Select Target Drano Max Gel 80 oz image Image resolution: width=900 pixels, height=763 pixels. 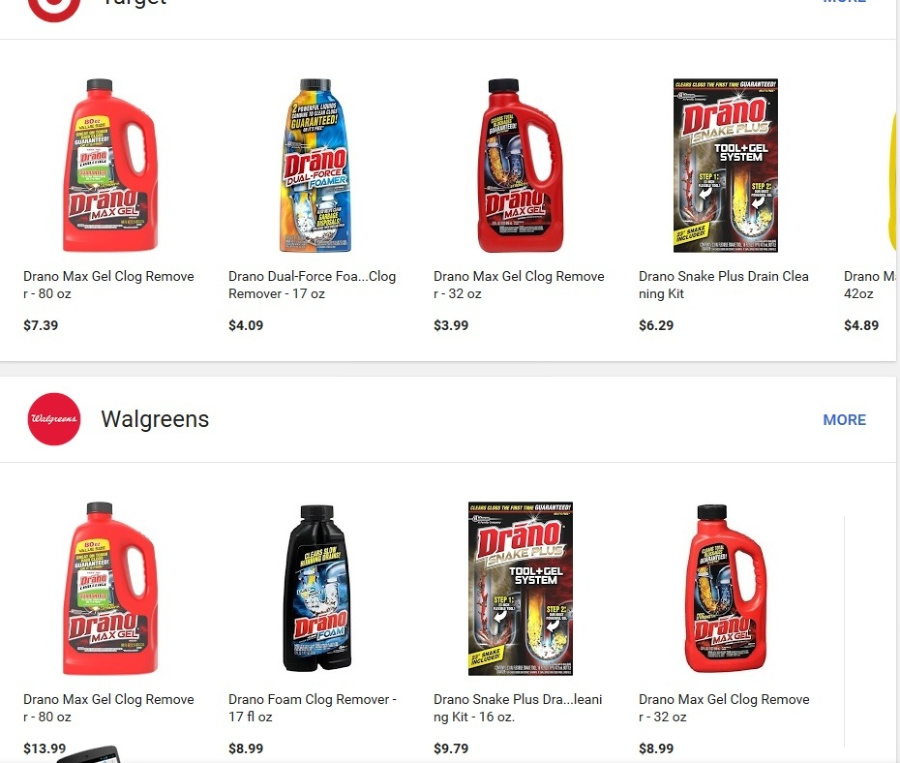coord(110,165)
